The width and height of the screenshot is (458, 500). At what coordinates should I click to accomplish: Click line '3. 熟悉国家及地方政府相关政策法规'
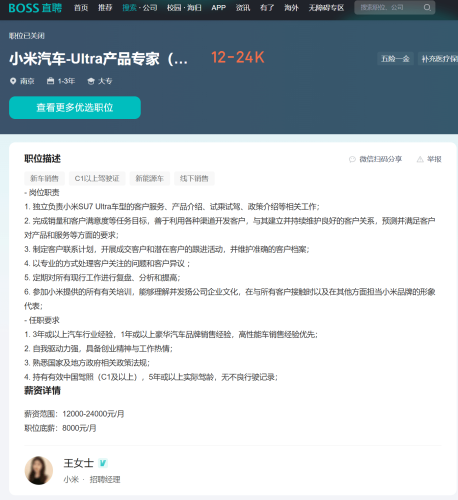click(87, 363)
